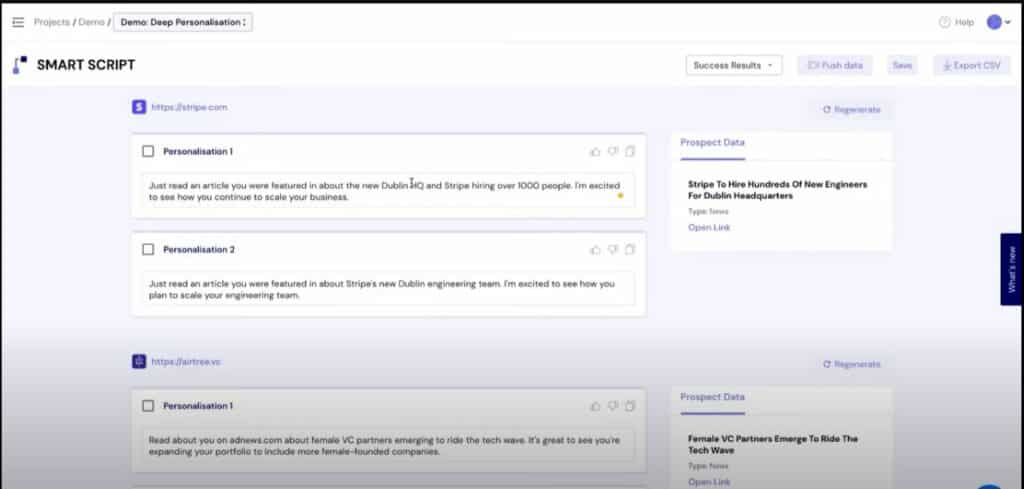The image size is (1024, 489).
Task: Thumbs down Stripe Personalisation 1
Action: coord(613,151)
